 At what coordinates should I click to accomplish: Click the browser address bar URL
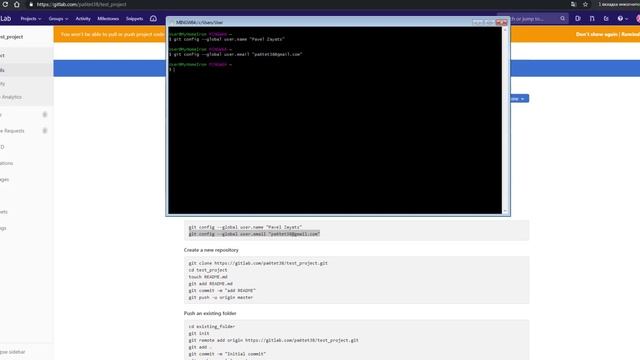tap(82, 4)
